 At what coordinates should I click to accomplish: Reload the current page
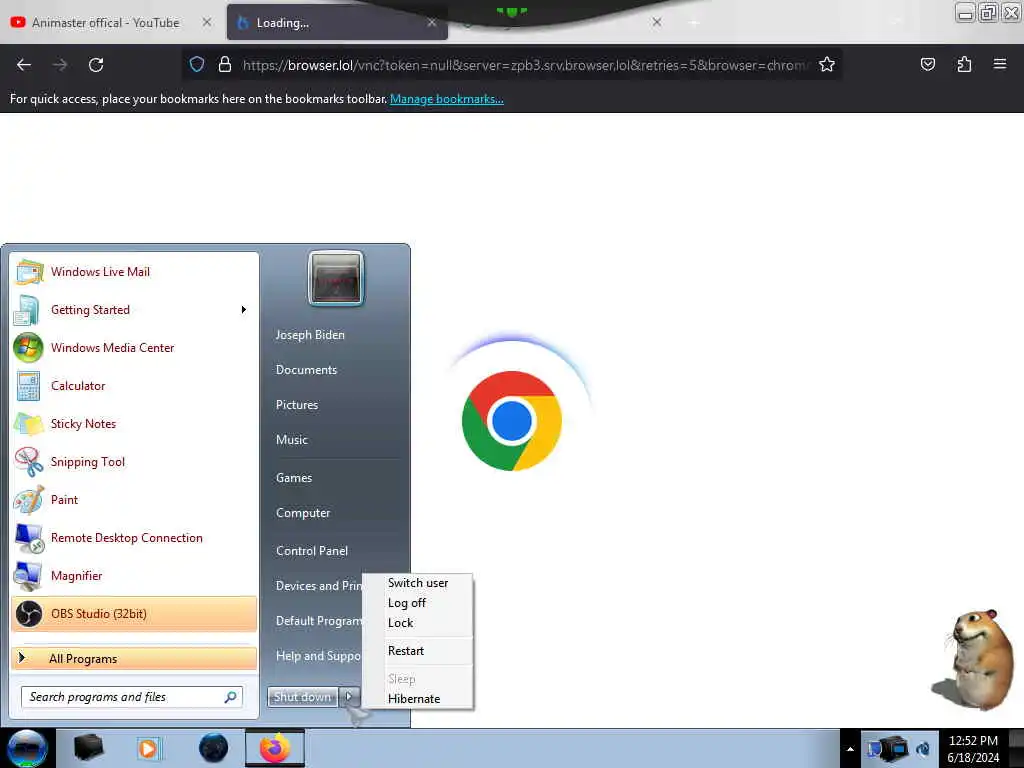coord(96,65)
